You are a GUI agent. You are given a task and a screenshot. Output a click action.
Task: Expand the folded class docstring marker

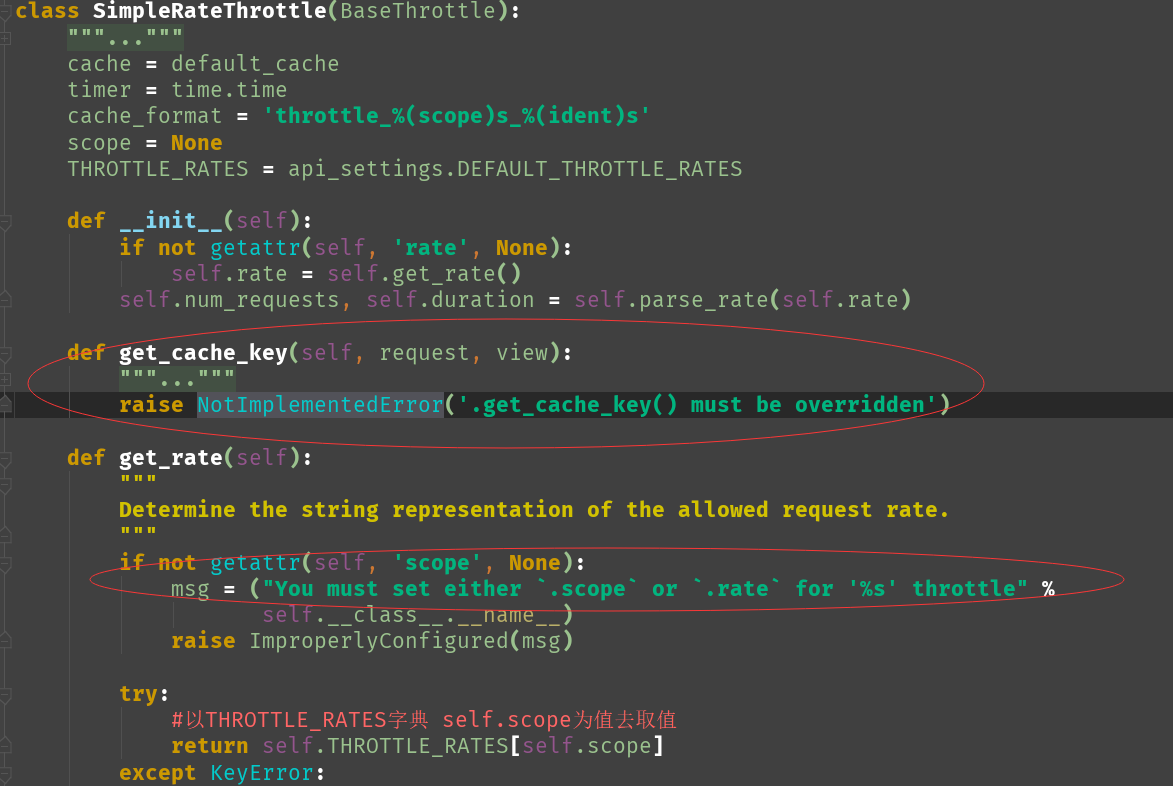[x=5, y=37]
